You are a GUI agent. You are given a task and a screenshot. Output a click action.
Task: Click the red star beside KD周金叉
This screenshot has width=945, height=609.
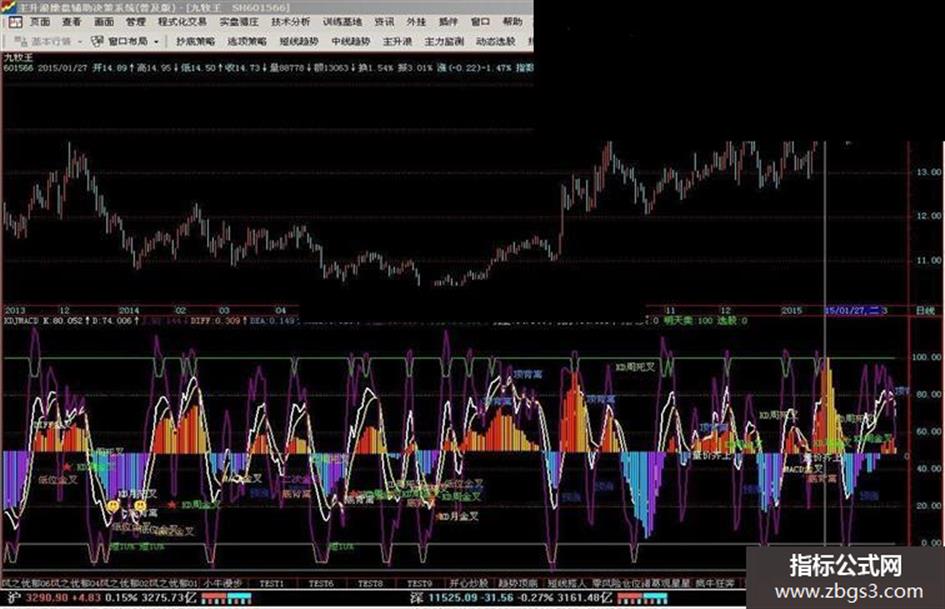[x=172, y=505]
